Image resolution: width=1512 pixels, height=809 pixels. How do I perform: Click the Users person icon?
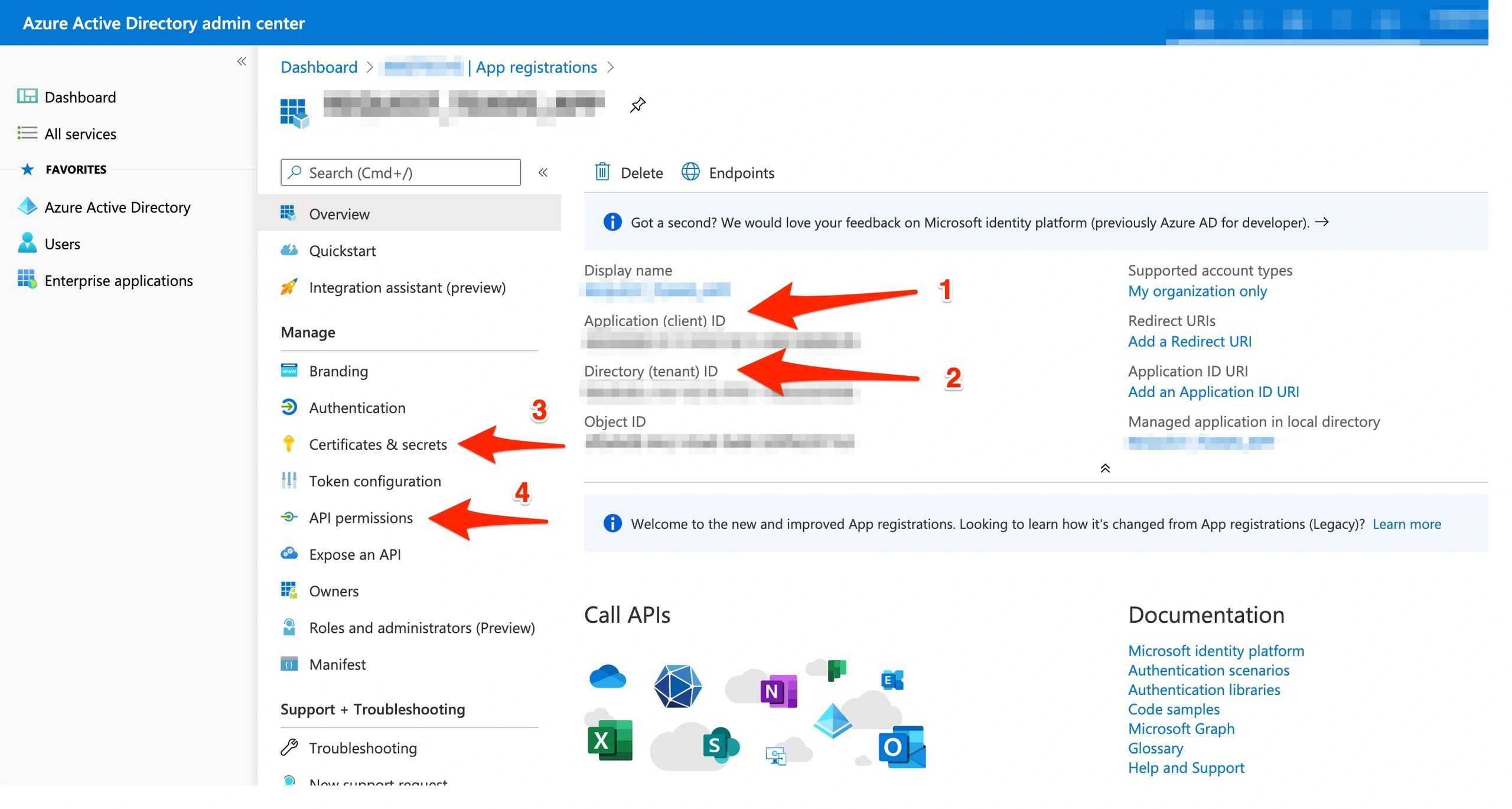click(x=27, y=243)
